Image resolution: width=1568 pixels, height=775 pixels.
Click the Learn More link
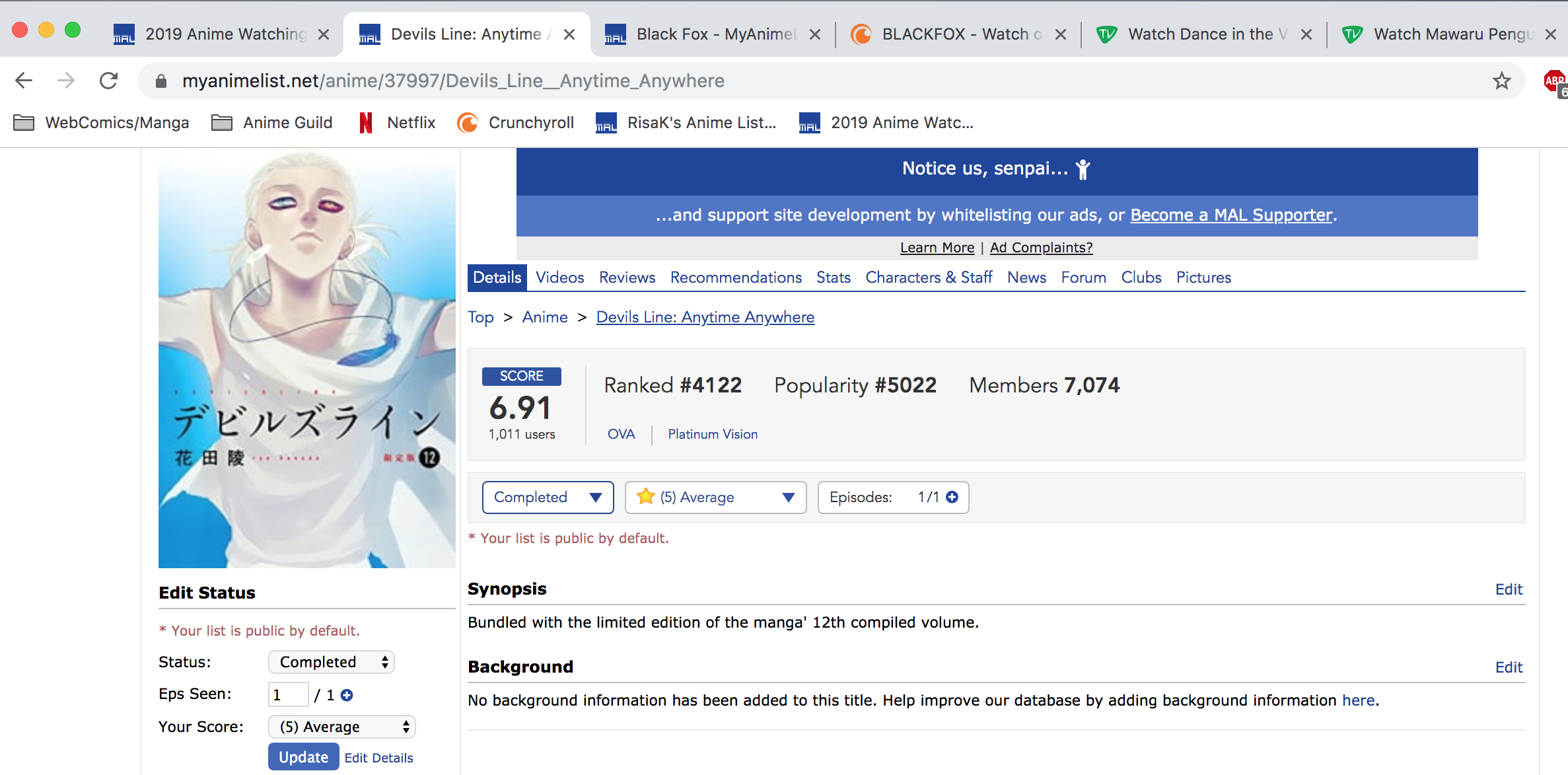937,248
